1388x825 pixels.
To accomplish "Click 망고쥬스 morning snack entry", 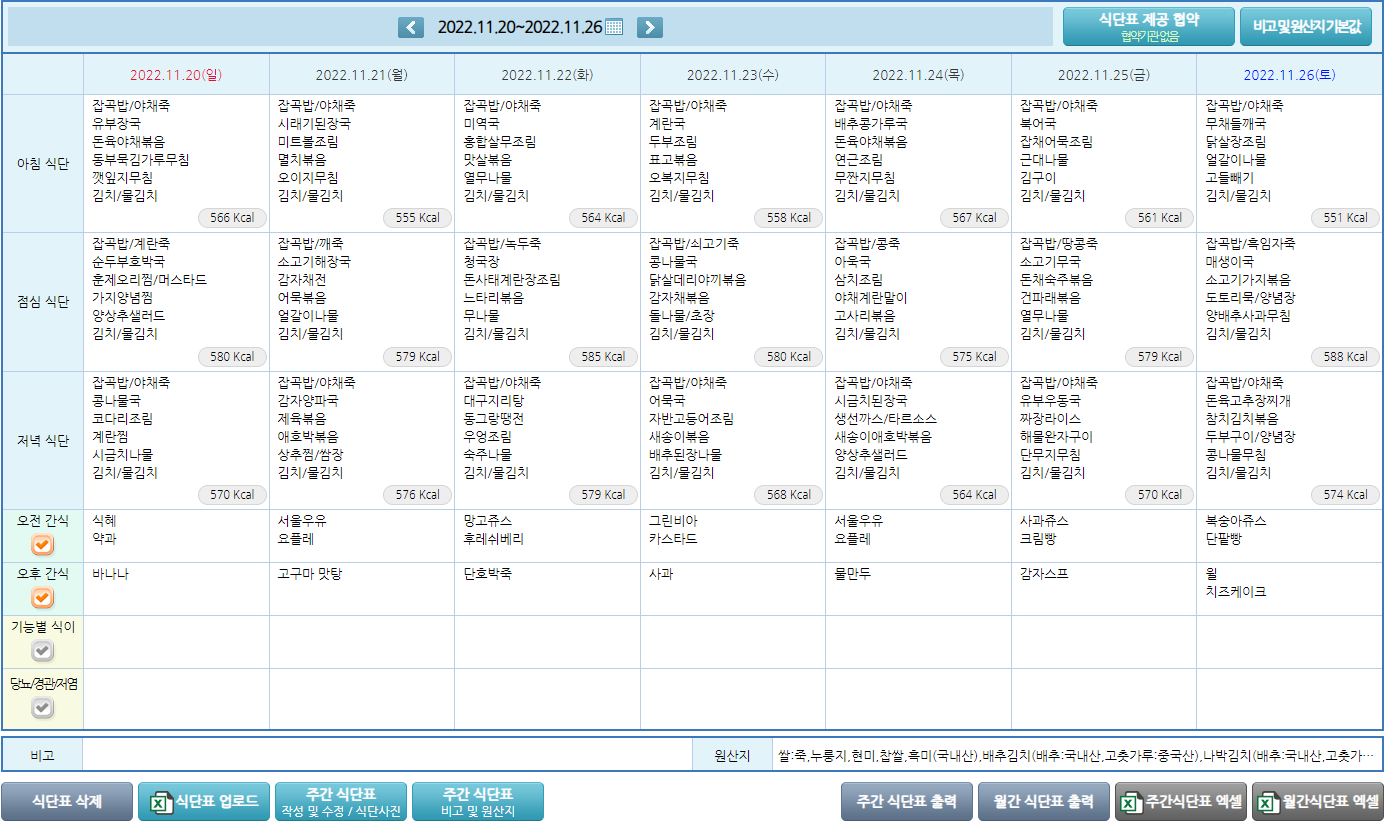I will click(488, 521).
